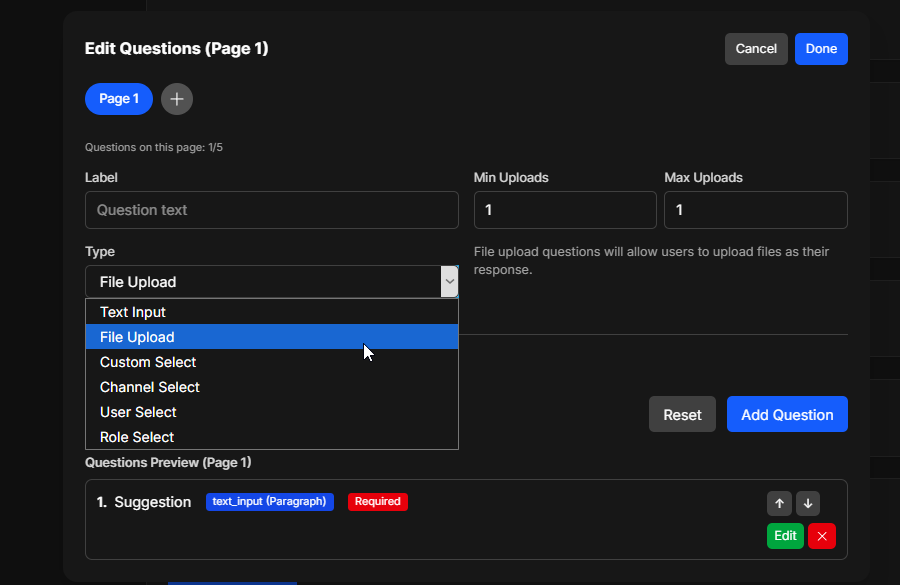The image size is (900, 585).
Task: Switch to the Page 1 tab
Action: click(x=119, y=99)
